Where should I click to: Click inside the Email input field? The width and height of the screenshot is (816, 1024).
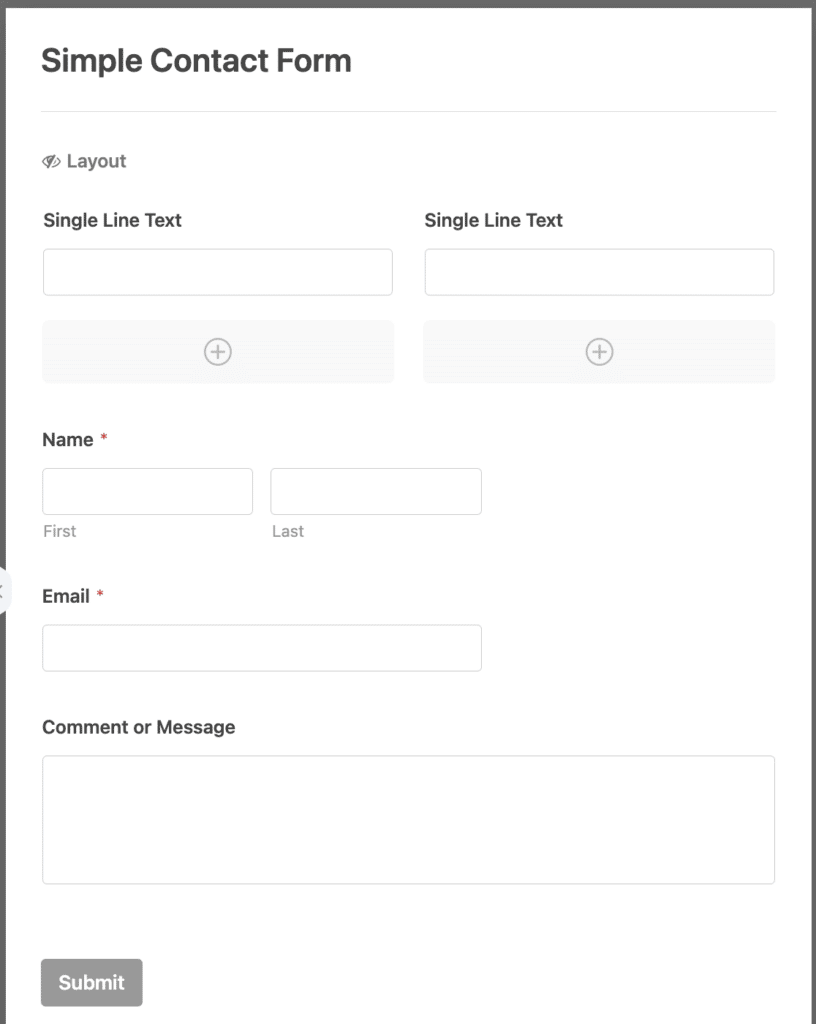pyautogui.click(x=262, y=648)
